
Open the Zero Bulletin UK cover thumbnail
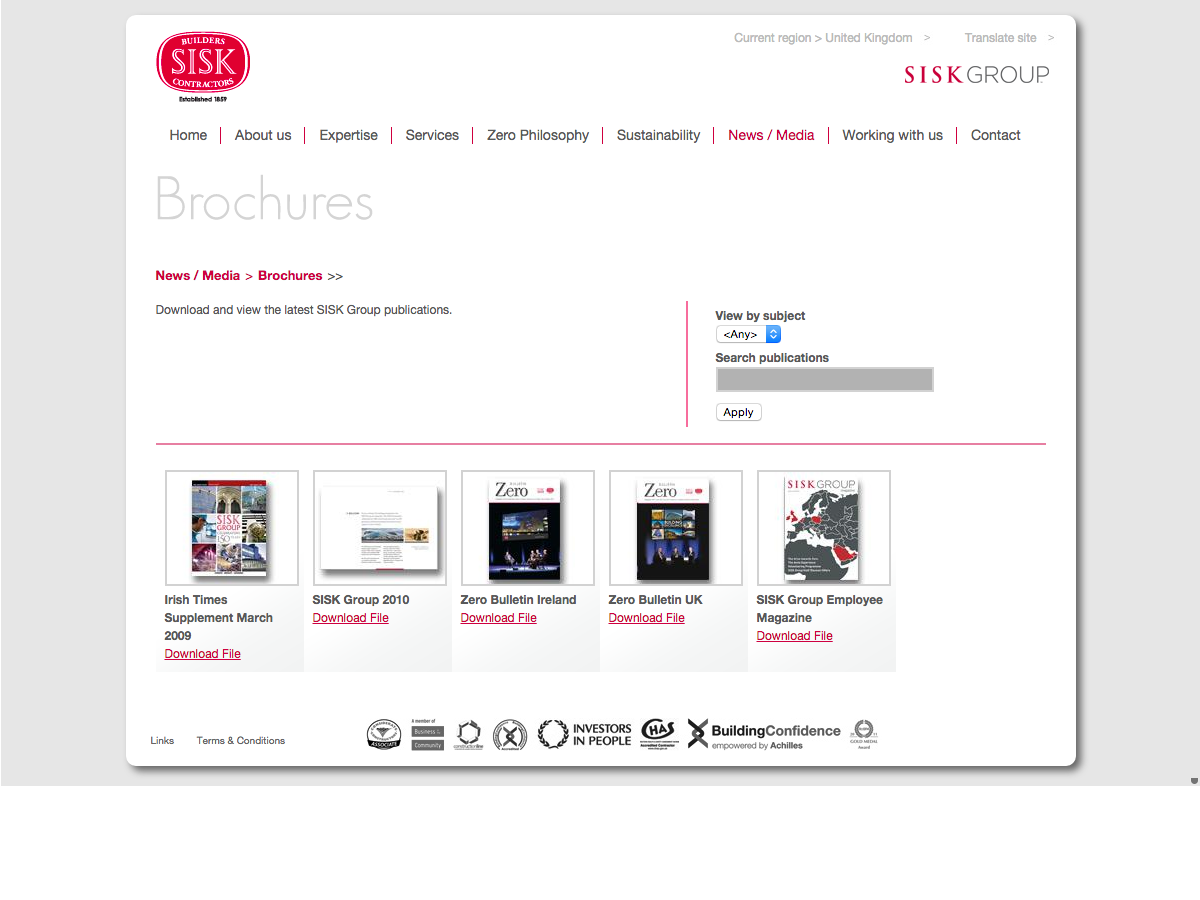pyautogui.click(x=676, y=528)
